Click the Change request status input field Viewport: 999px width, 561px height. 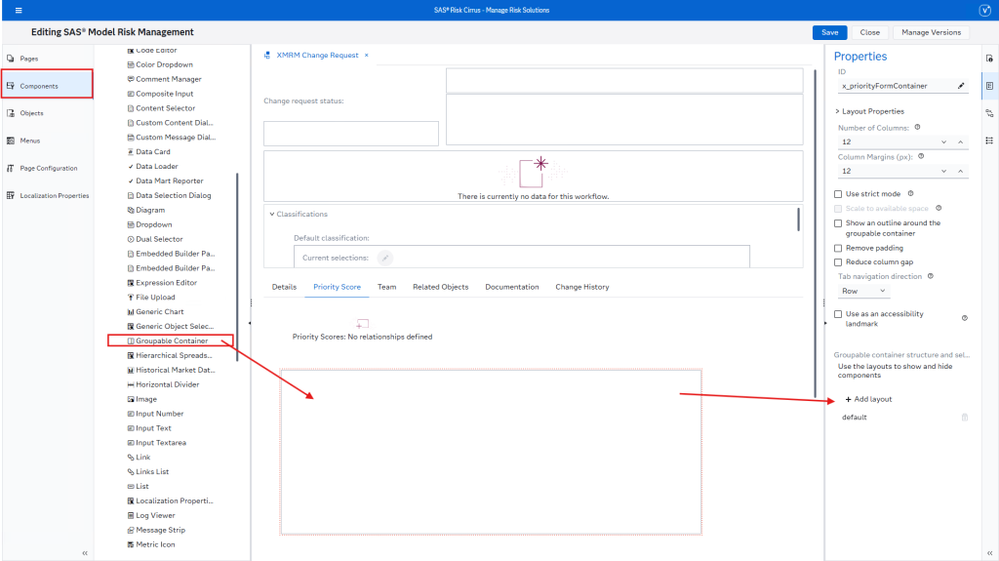351,134
